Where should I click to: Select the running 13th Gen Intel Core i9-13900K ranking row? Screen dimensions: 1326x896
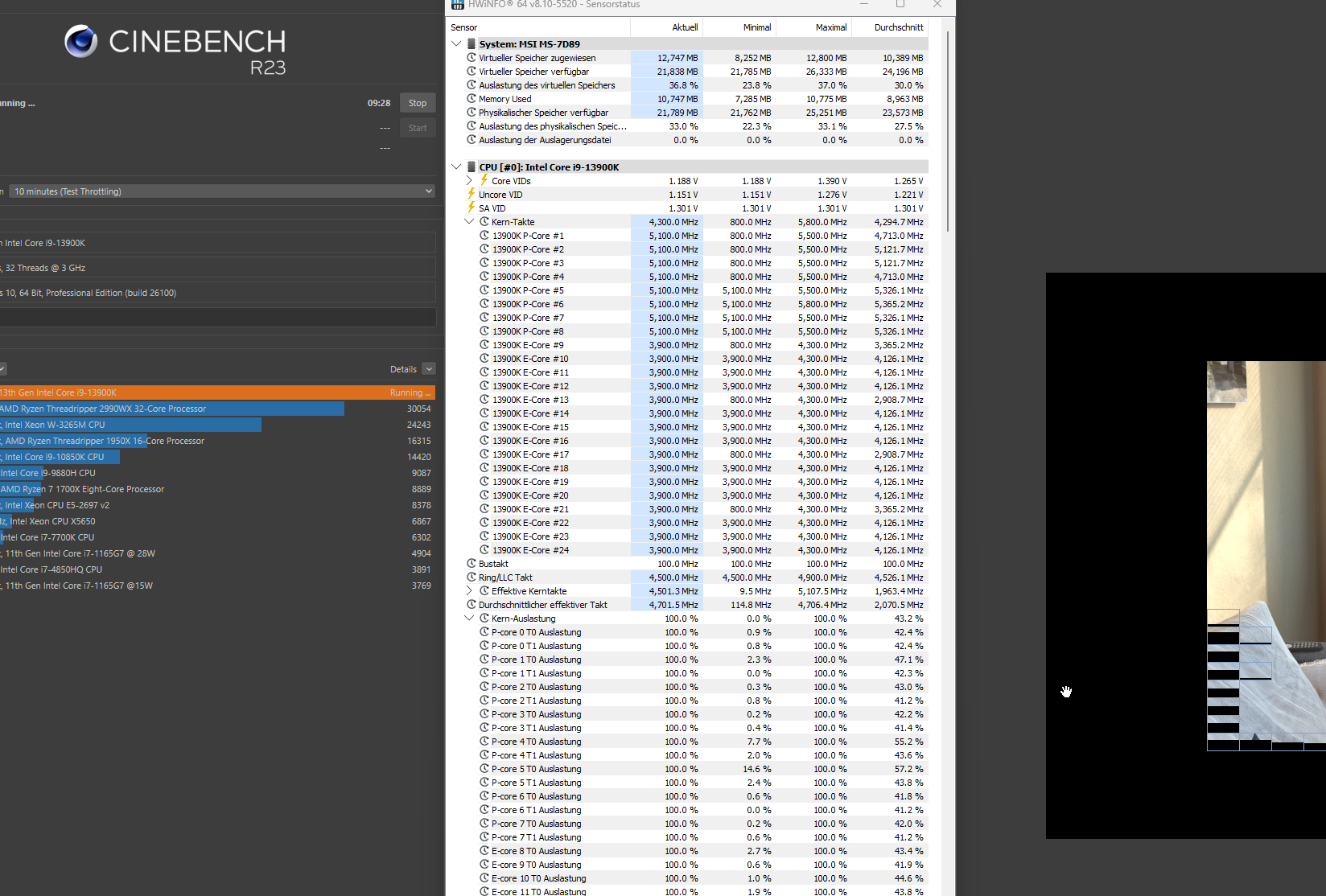click(217, 393)
